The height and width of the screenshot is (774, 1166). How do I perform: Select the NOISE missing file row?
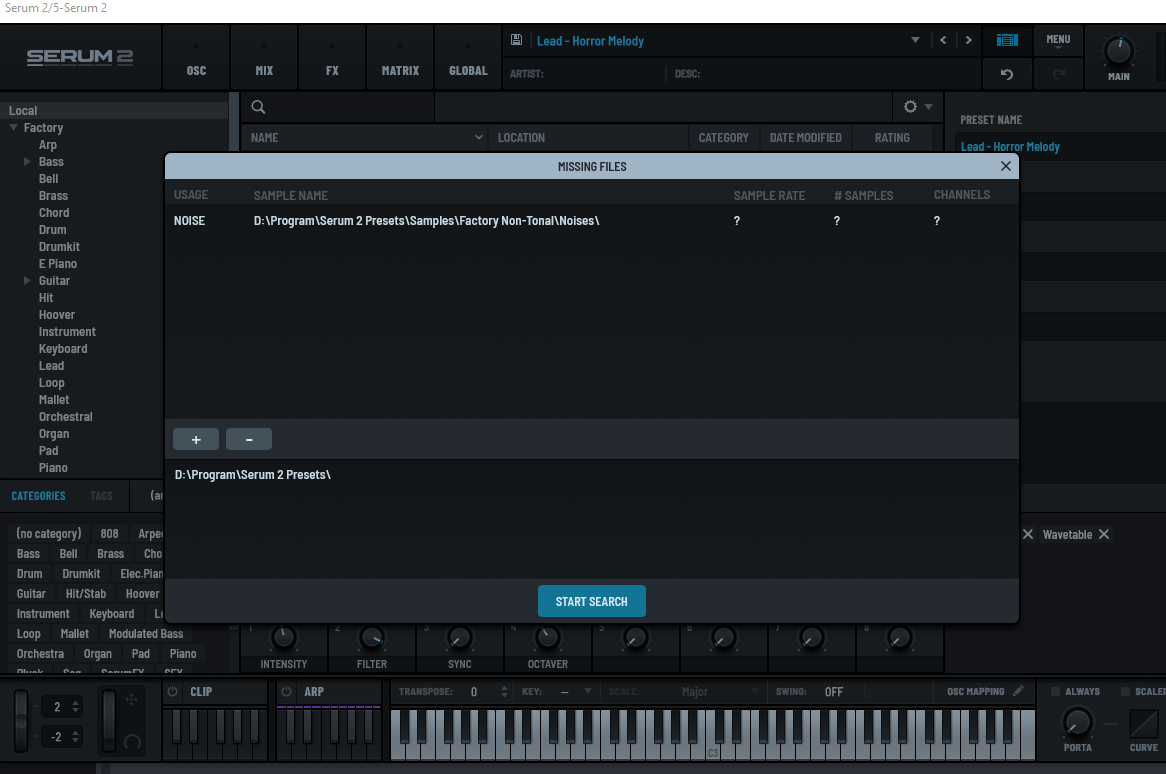click(591, 221)
